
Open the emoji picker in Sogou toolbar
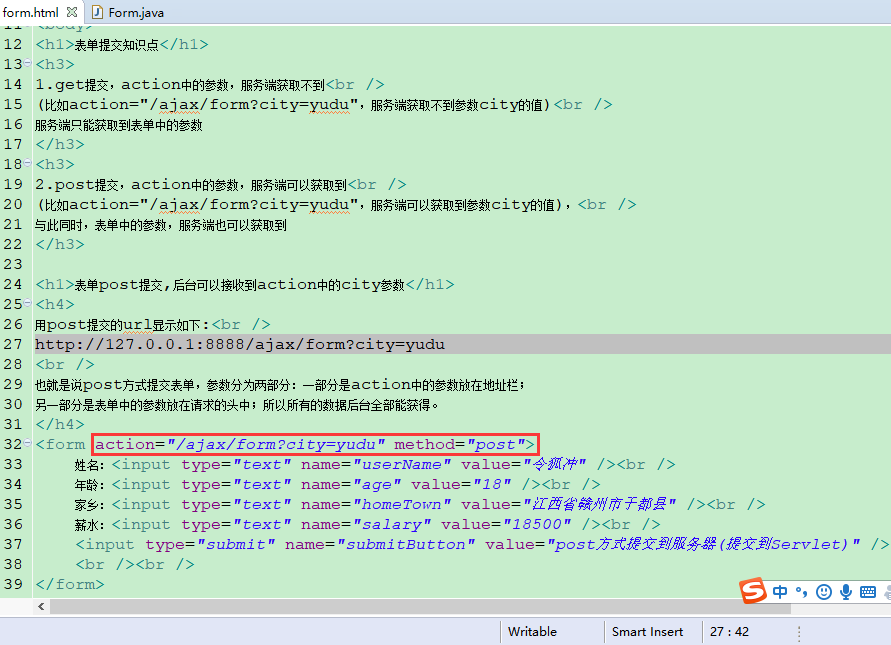823,592
